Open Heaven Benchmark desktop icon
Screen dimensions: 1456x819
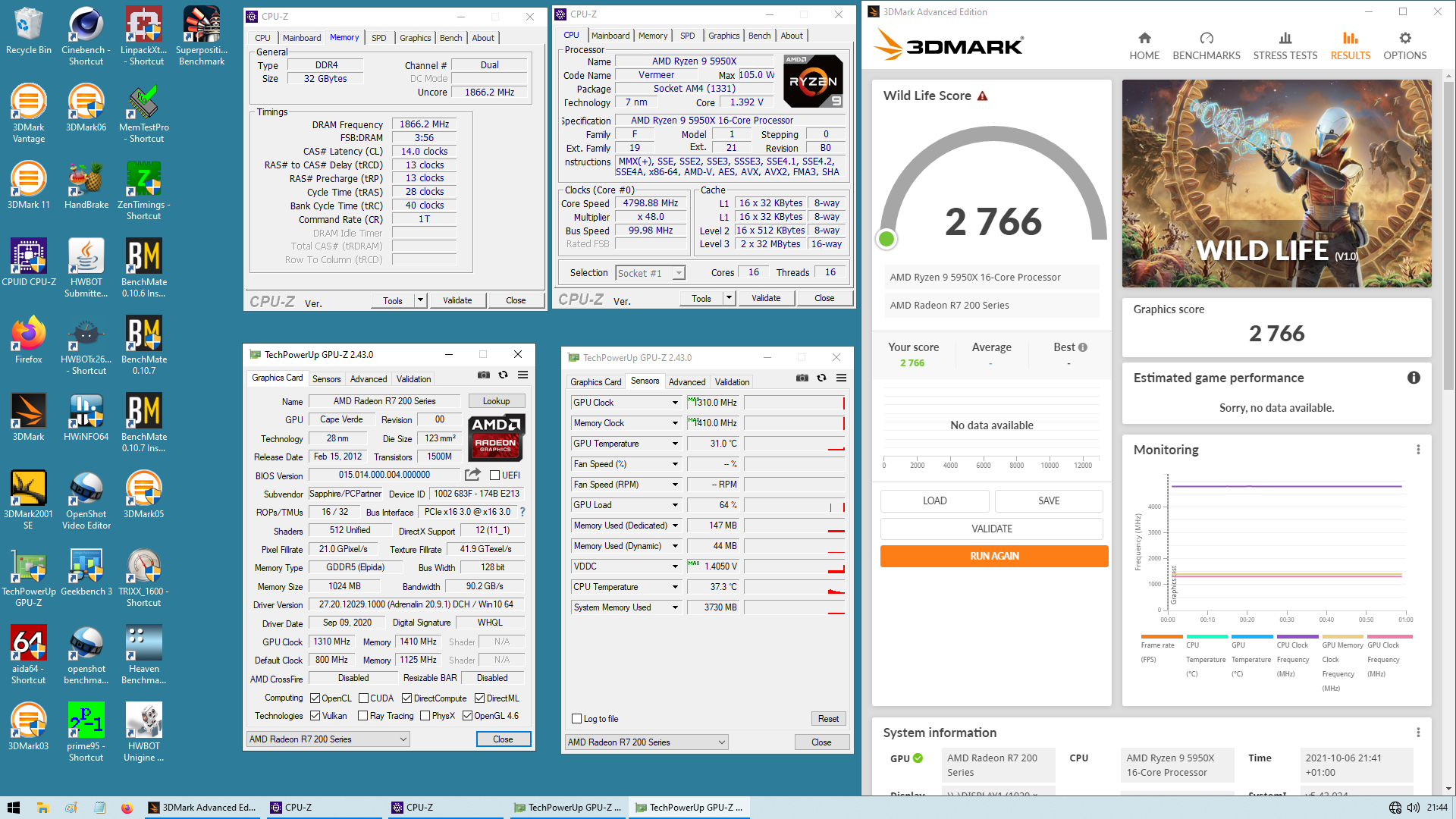coord(143,655)
